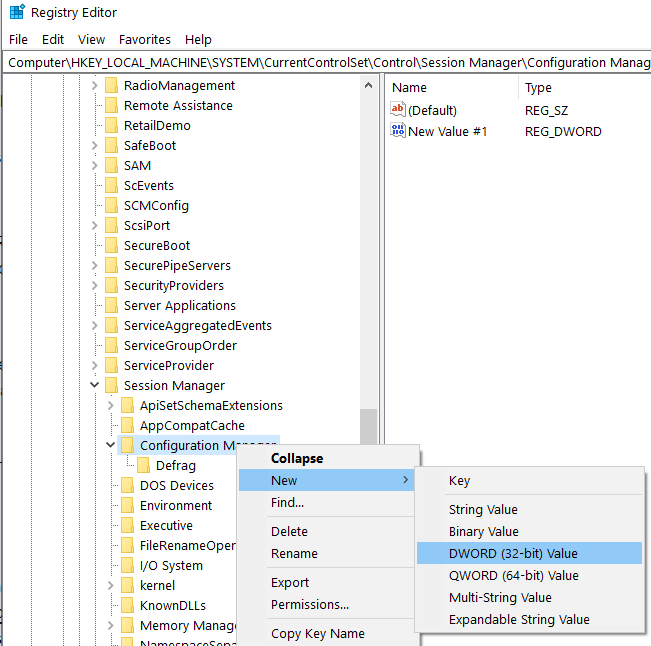This screenshot has height=646, width=651.
Task: Expand the ScsiPort key
Action: 95,225
